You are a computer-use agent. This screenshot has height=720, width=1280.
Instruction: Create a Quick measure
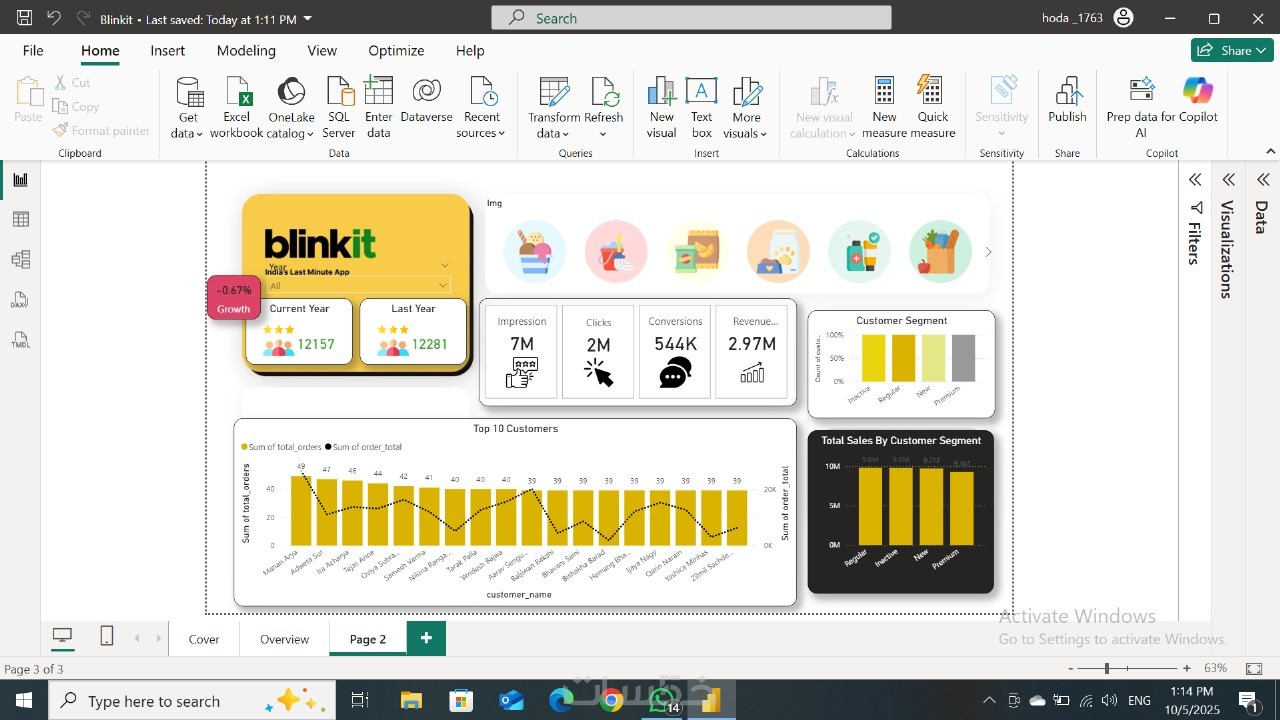[x=933, y=108]
